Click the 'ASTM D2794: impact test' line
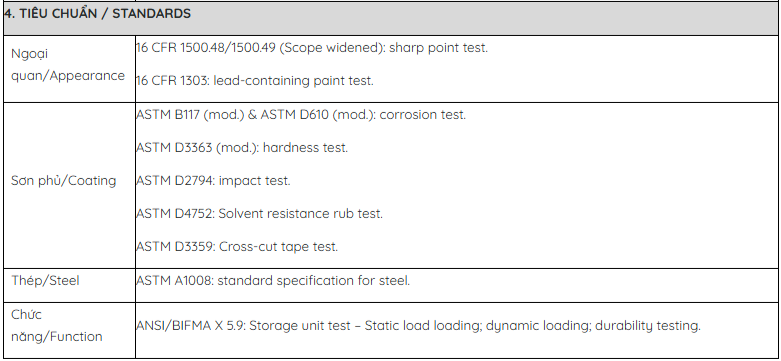The image size is (781, 361). coord(213,181)
